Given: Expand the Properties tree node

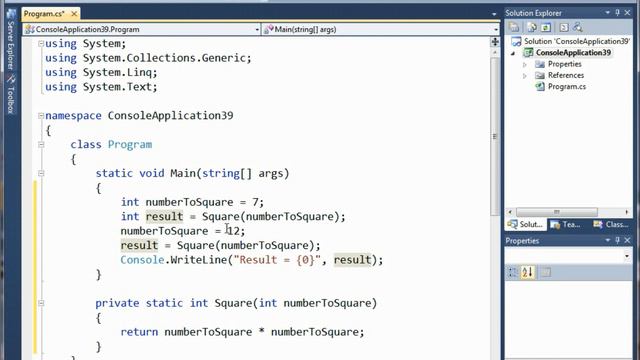Looking at the screenshot, I should [525, 64].
